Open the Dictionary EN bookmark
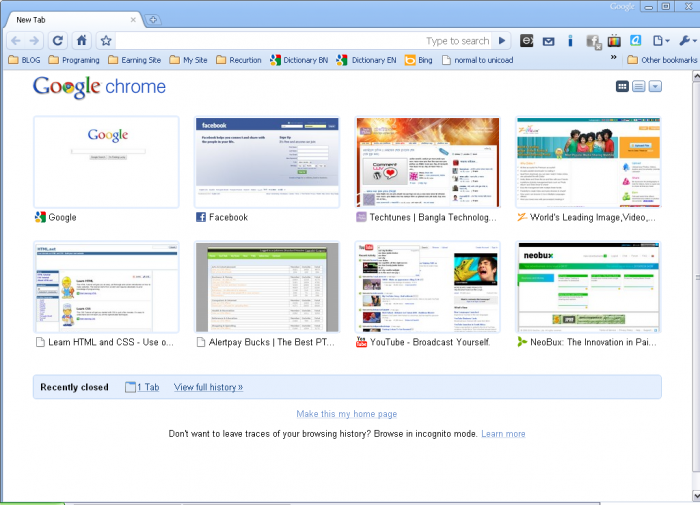Screen dimensions: 700x505 (x=367, y=60)
